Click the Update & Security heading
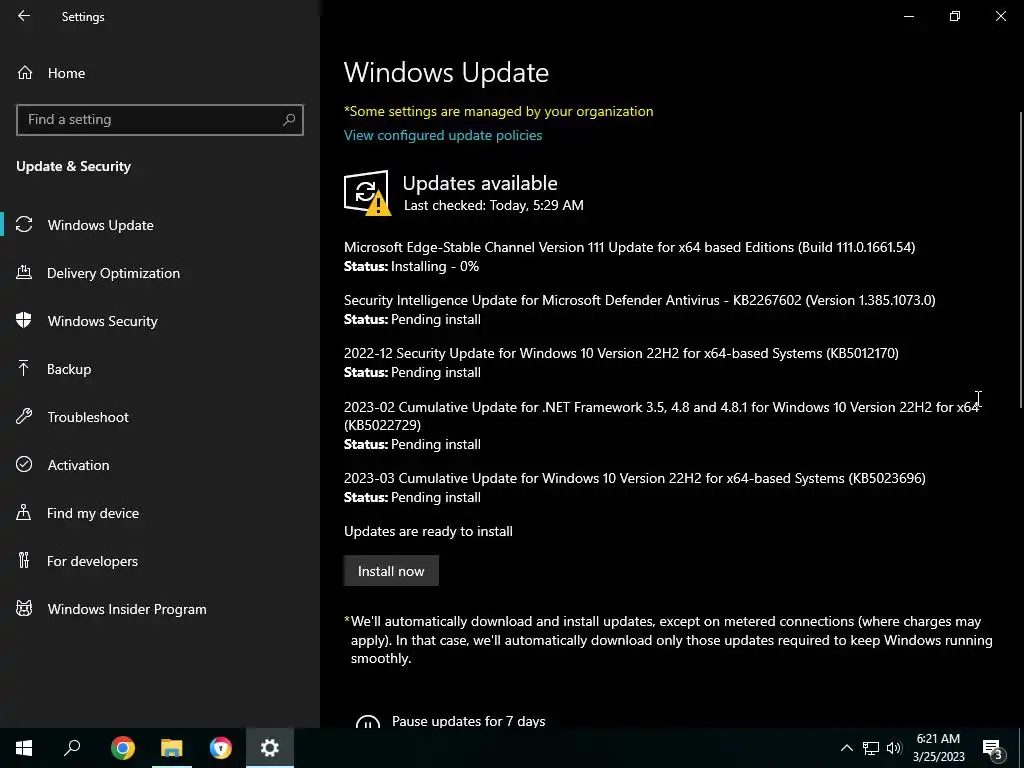 73,167
